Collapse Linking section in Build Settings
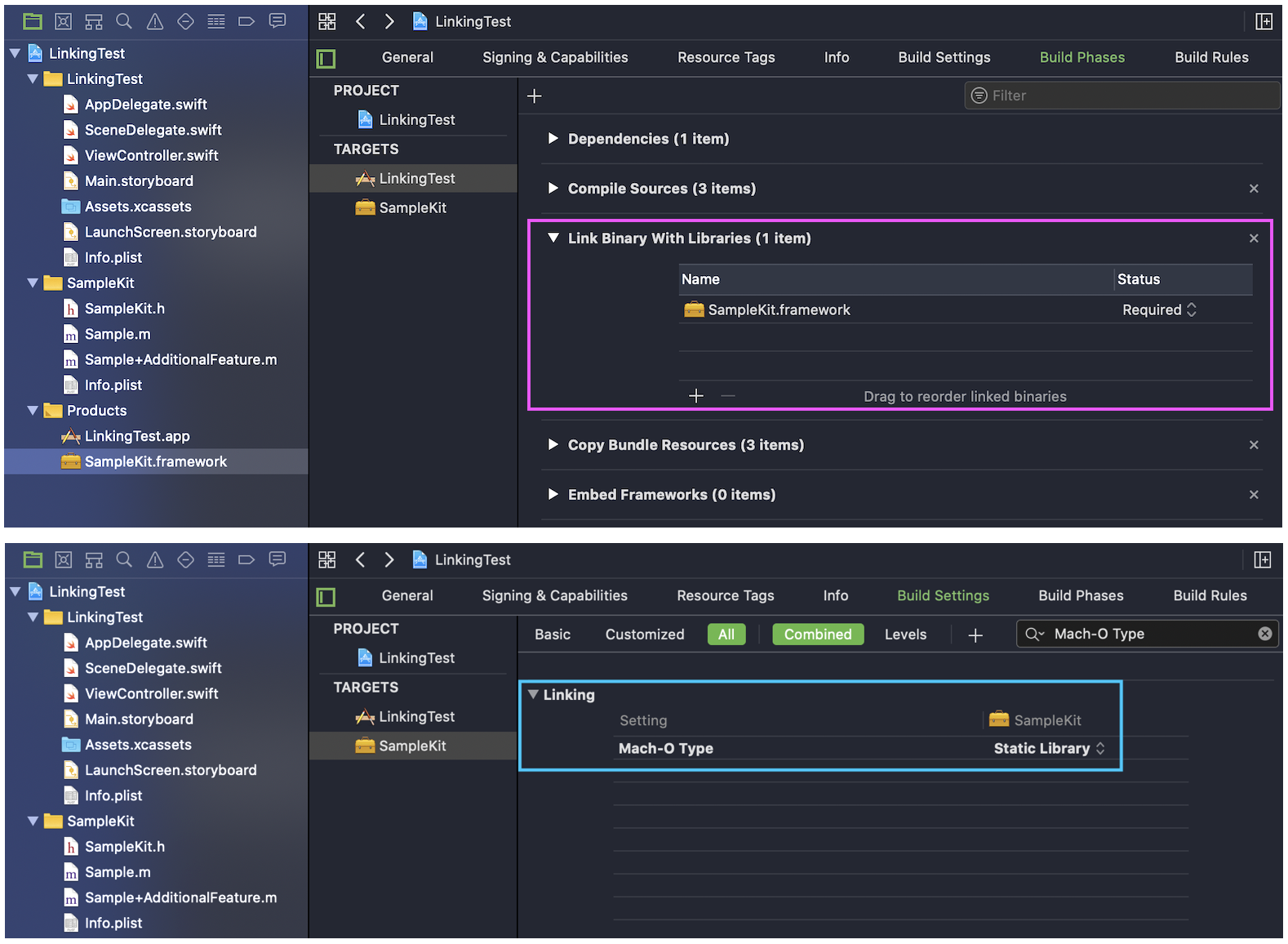Viewport: 1288px width, 944px height. tap(533, 695)
